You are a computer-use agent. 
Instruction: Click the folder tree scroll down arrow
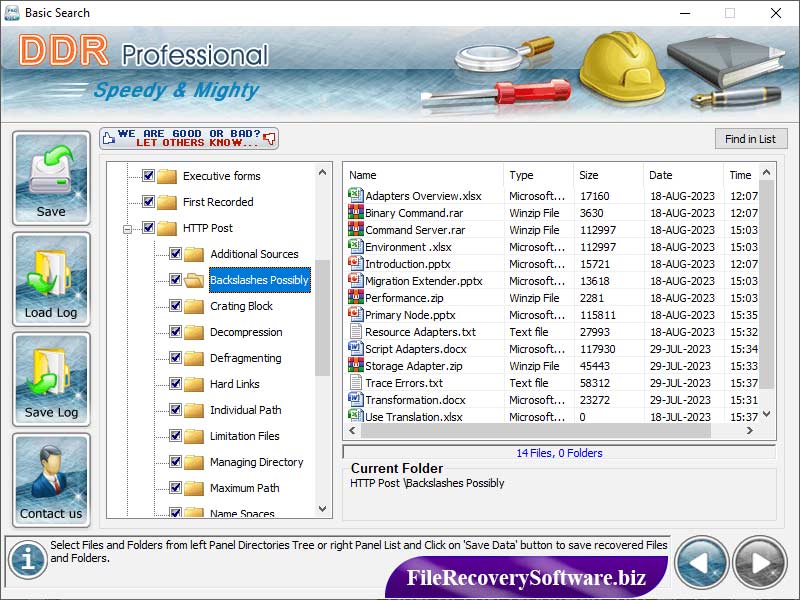tap(322, 509)
